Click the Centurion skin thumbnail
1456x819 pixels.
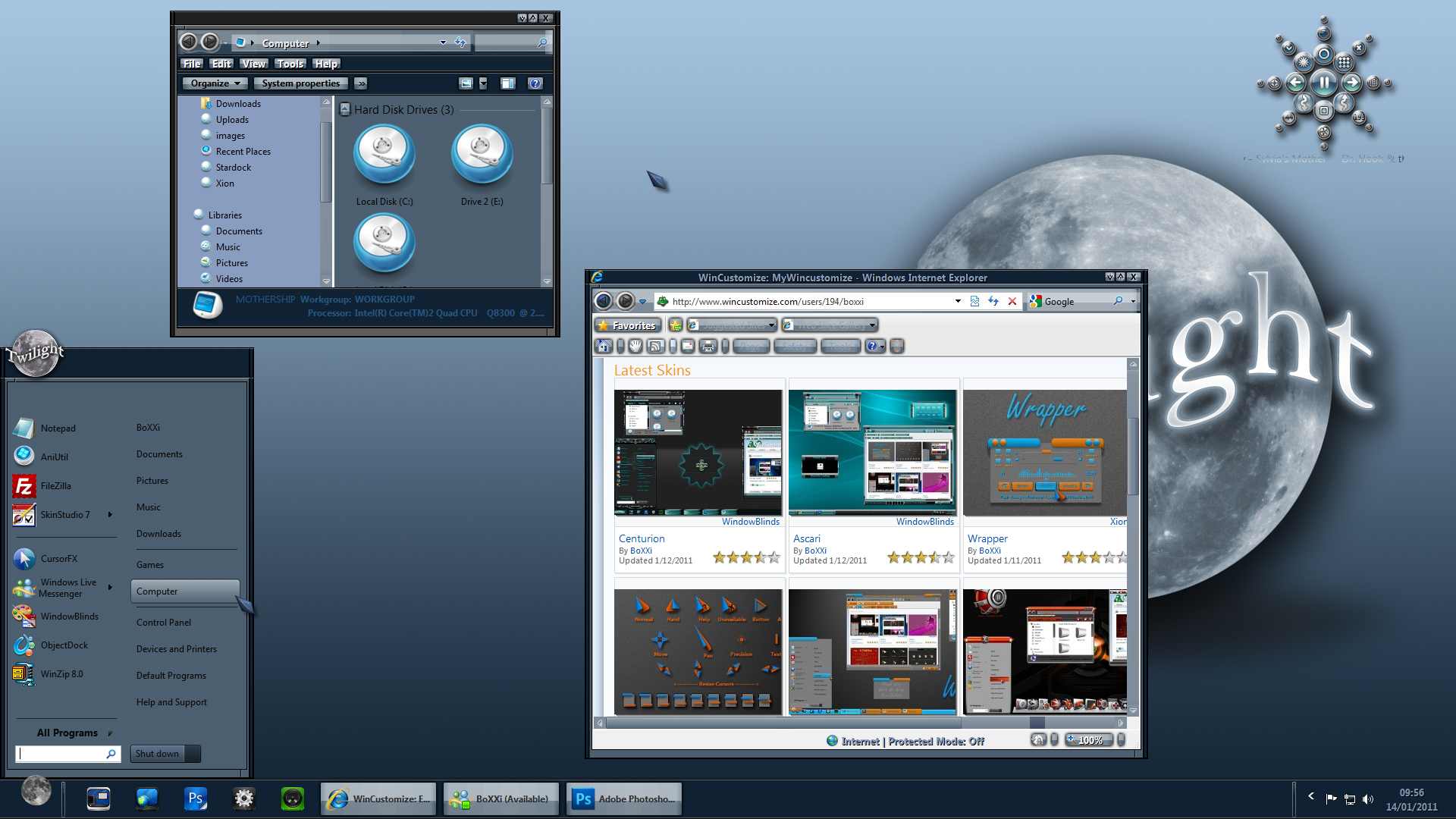click(x=698, y=453)
